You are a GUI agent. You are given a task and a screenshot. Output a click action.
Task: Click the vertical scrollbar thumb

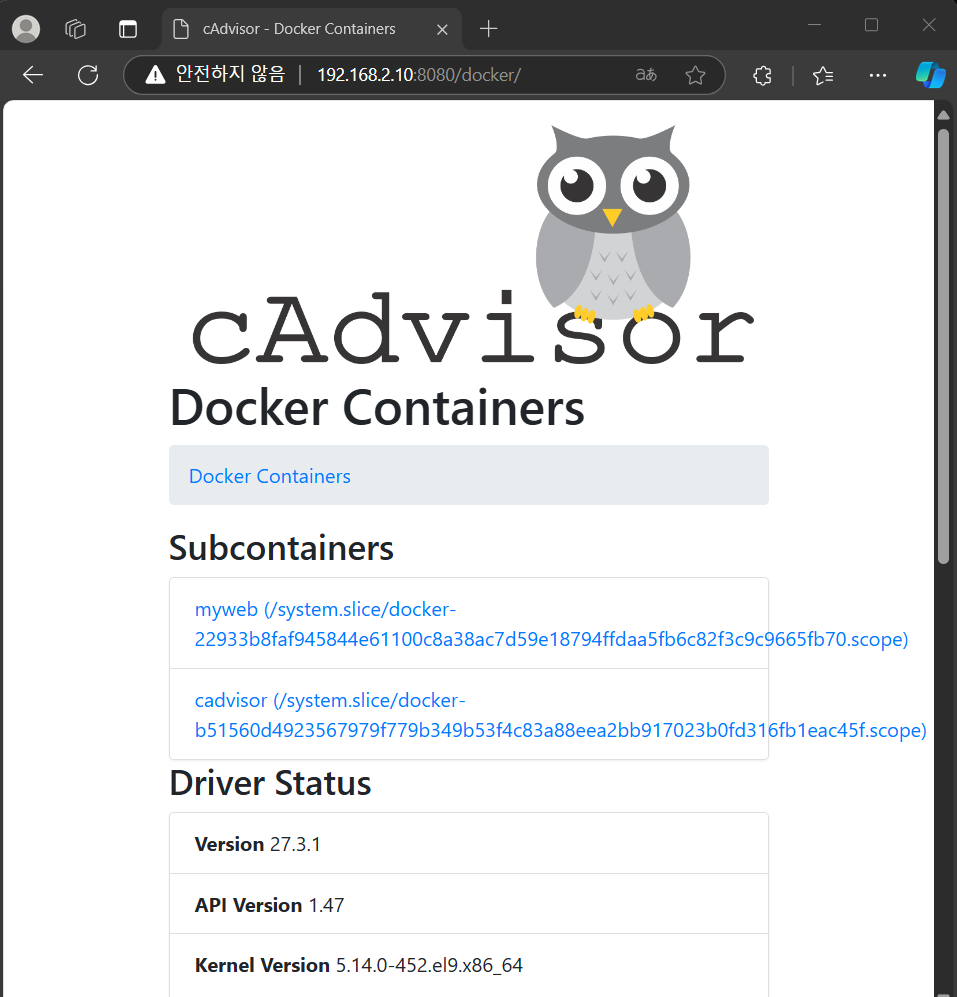(x=944, y=347)
